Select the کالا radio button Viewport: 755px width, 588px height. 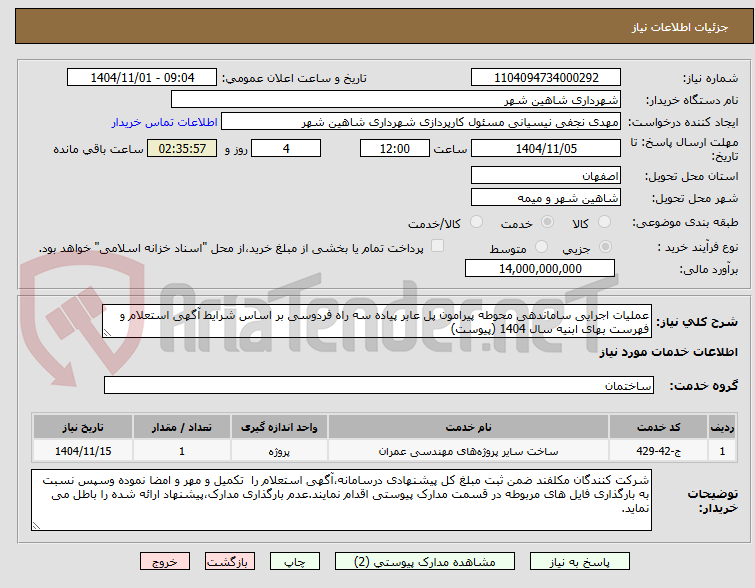pyautogui.click(x=604, y=222)
